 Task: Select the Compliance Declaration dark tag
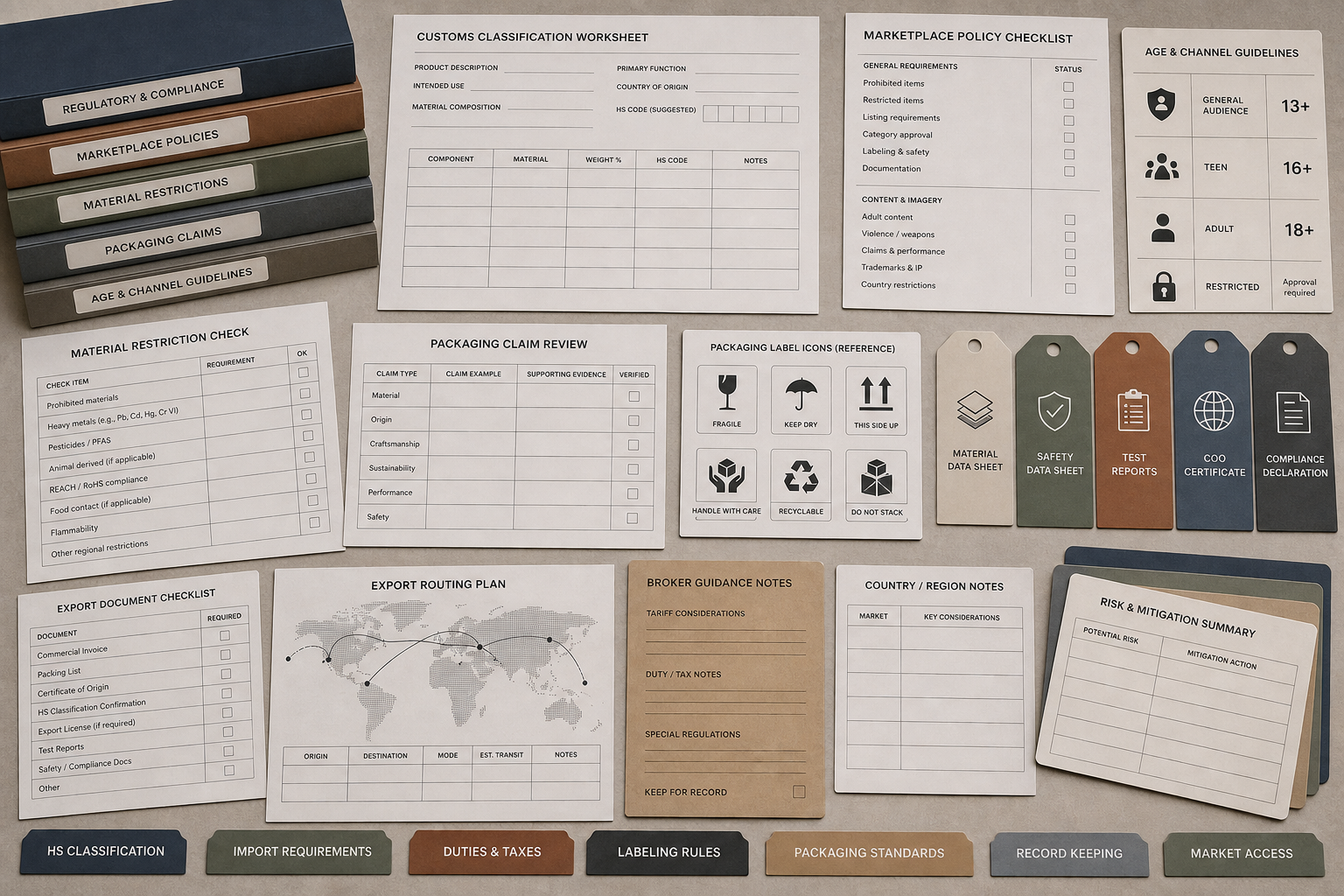pyautogui.click(x=1293, y=433)
